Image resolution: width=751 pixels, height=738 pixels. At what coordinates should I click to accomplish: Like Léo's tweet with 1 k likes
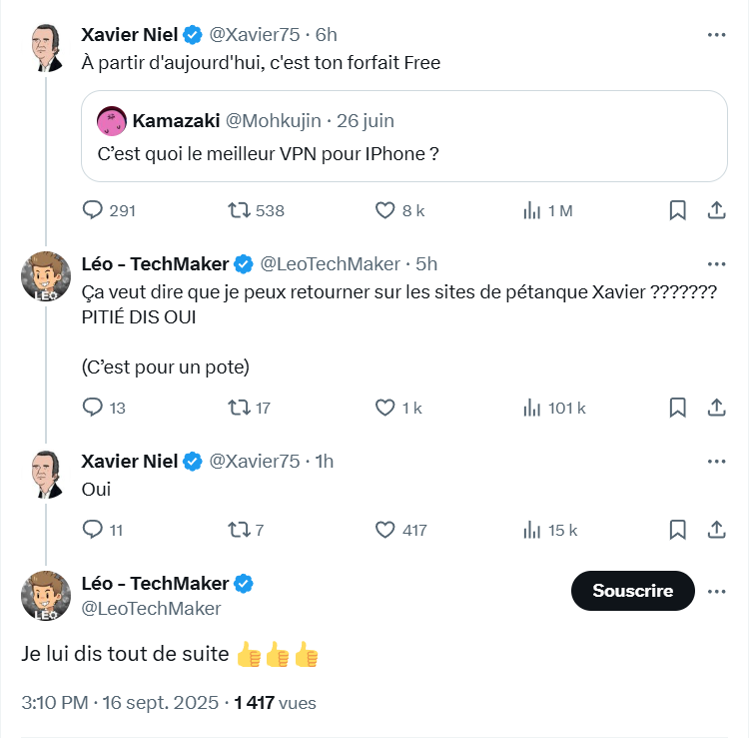(386, 407)
